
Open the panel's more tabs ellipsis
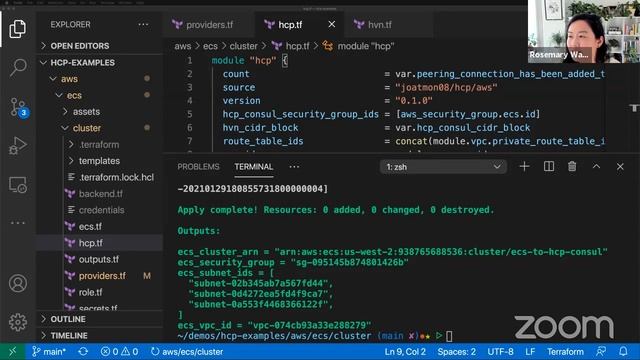294,167
